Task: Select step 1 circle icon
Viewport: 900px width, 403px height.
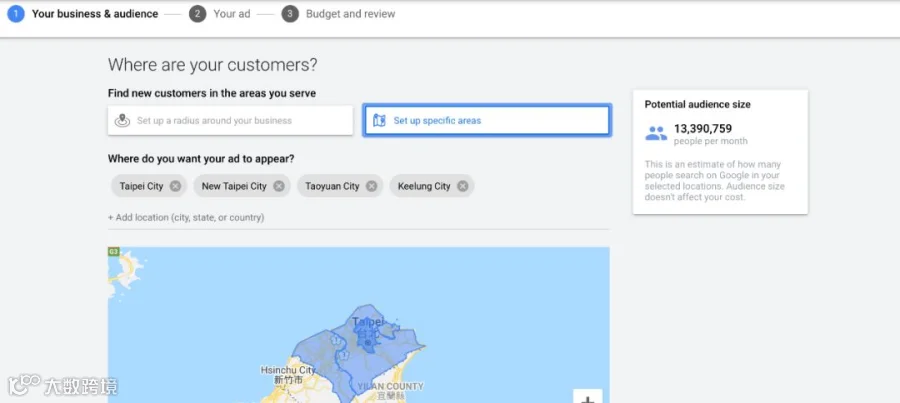Action: [x=15, y=14]
